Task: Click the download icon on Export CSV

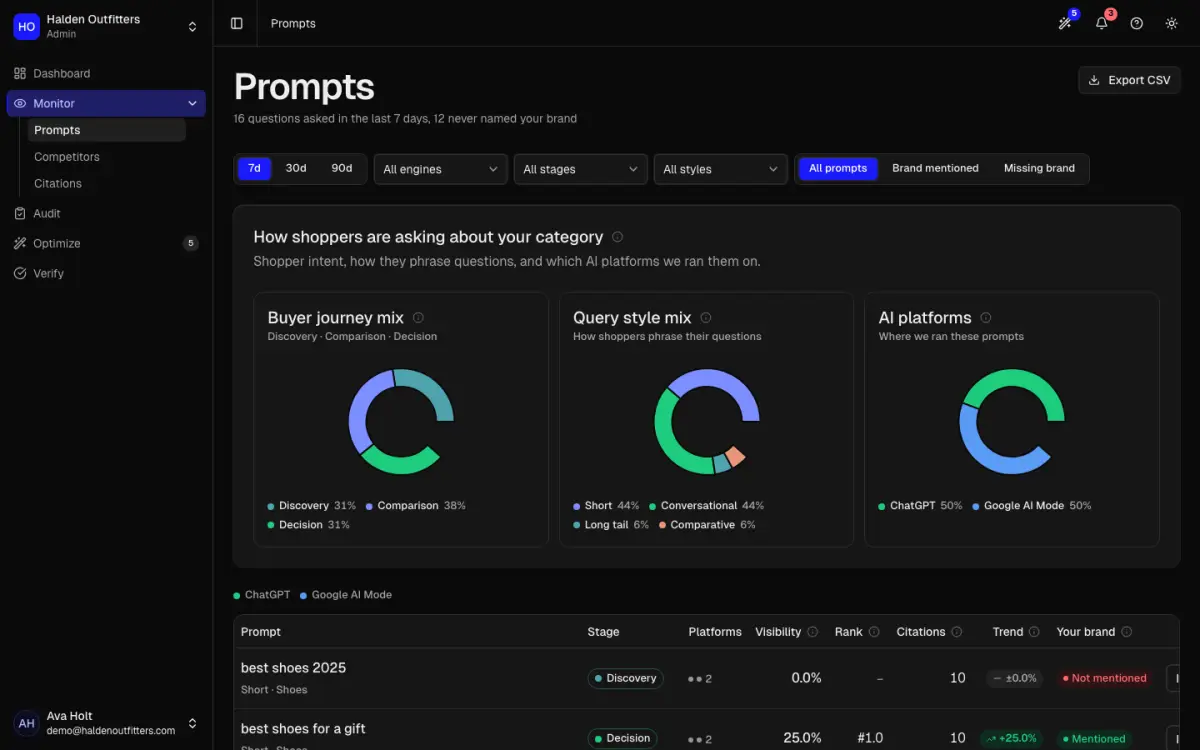Action: [1094, 80]
